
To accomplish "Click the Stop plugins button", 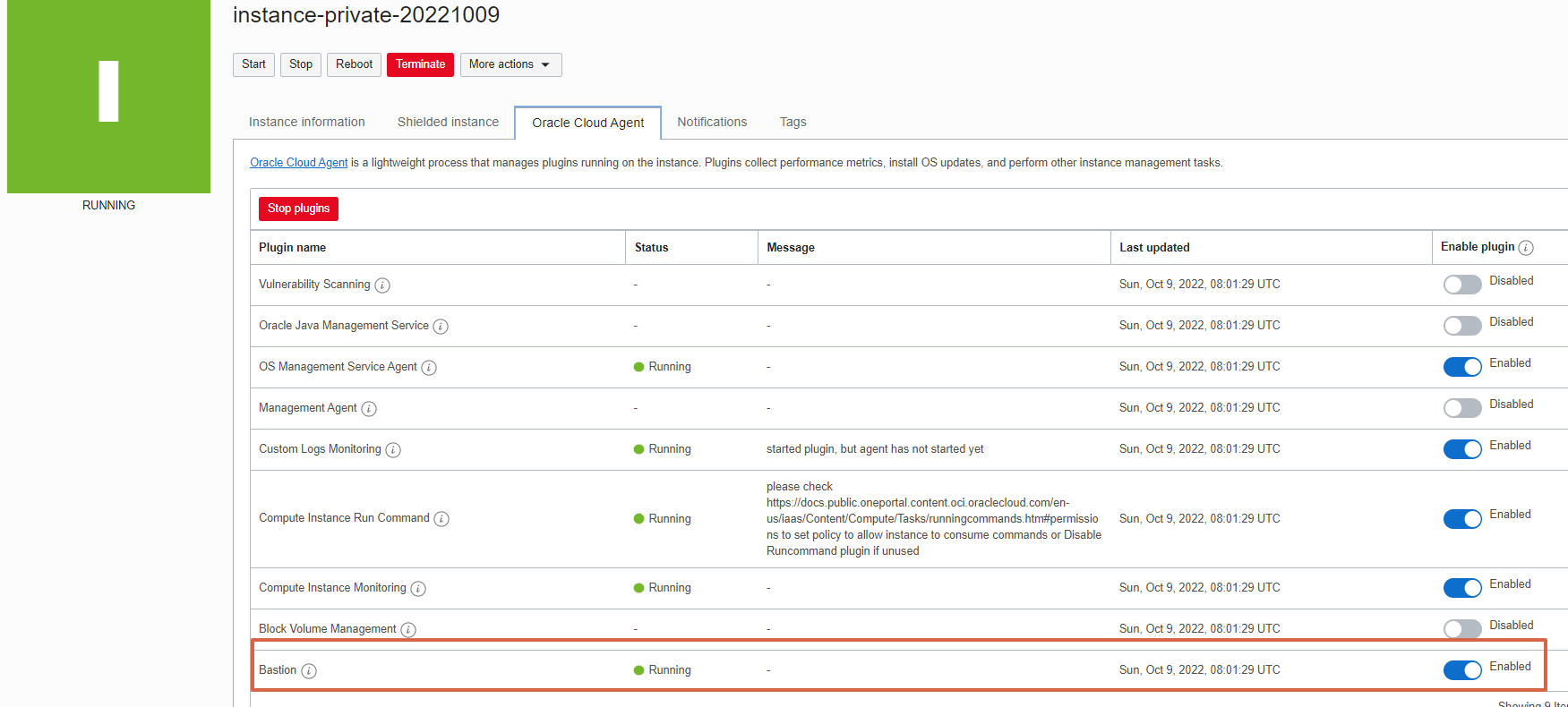I will pyautogui.click(x=298, y=209).
